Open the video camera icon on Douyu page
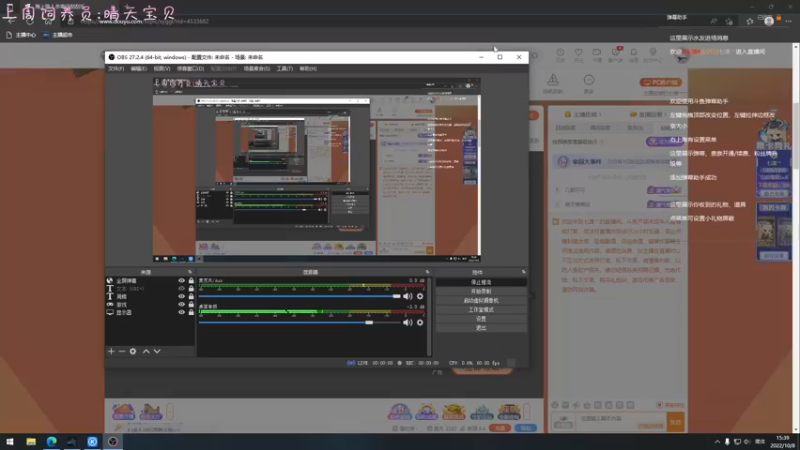Screen dimensions: 800x450 [596, 53]
